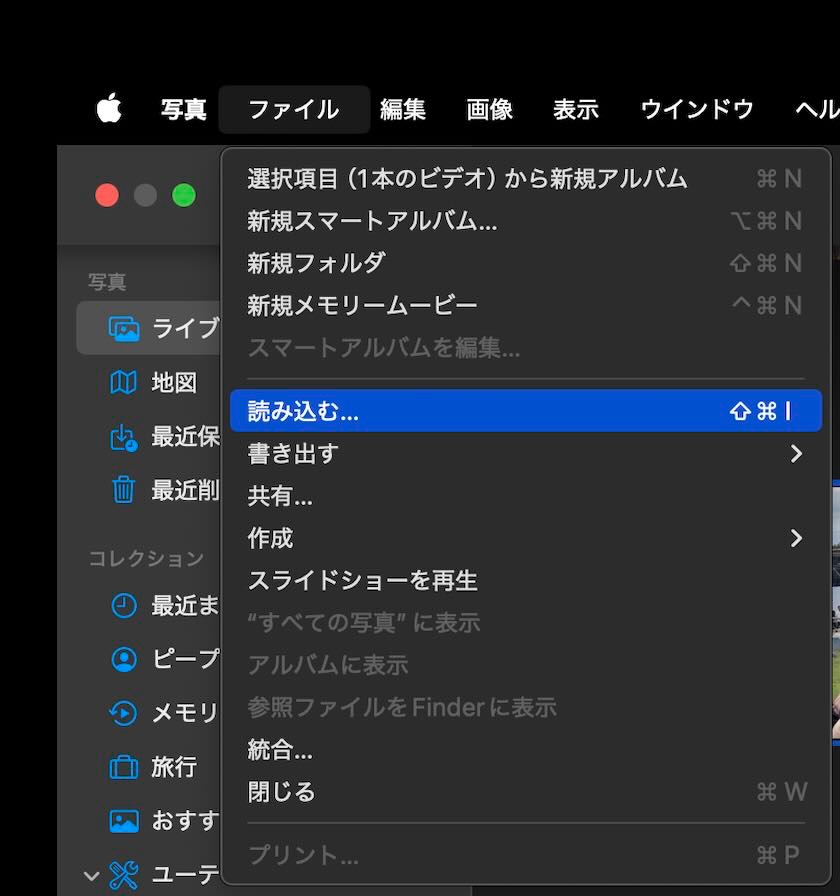Click the Library (ライブラリ) sidebar icon
Viewport: 840px width, 896px height.
pyautogui.click(x=124, y=329)
